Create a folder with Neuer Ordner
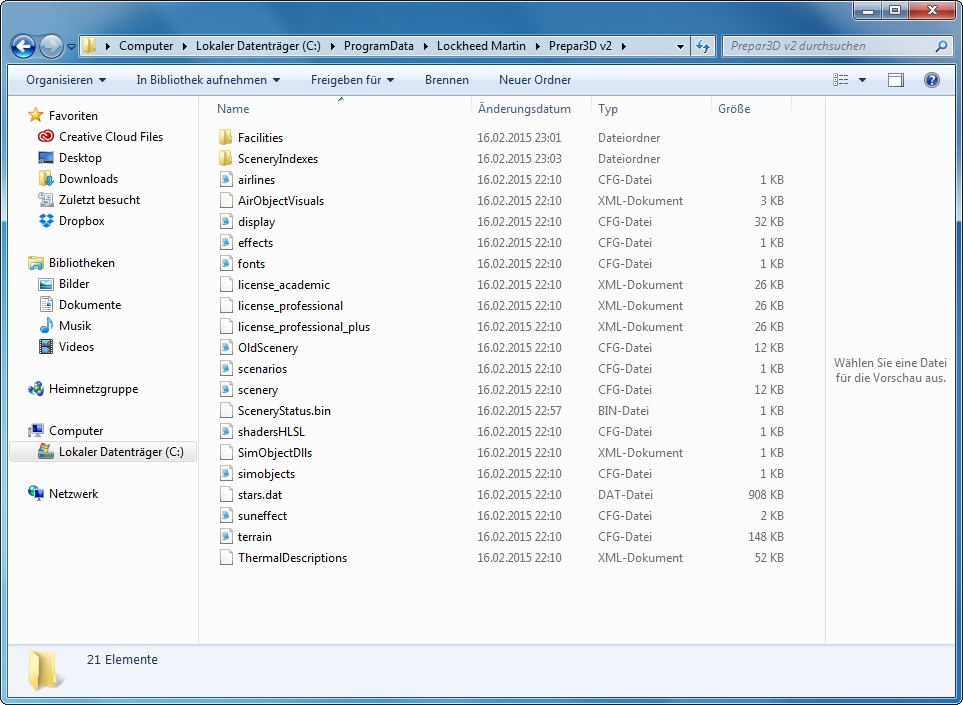This screenshot has width=963, height=705. point(535,80)
